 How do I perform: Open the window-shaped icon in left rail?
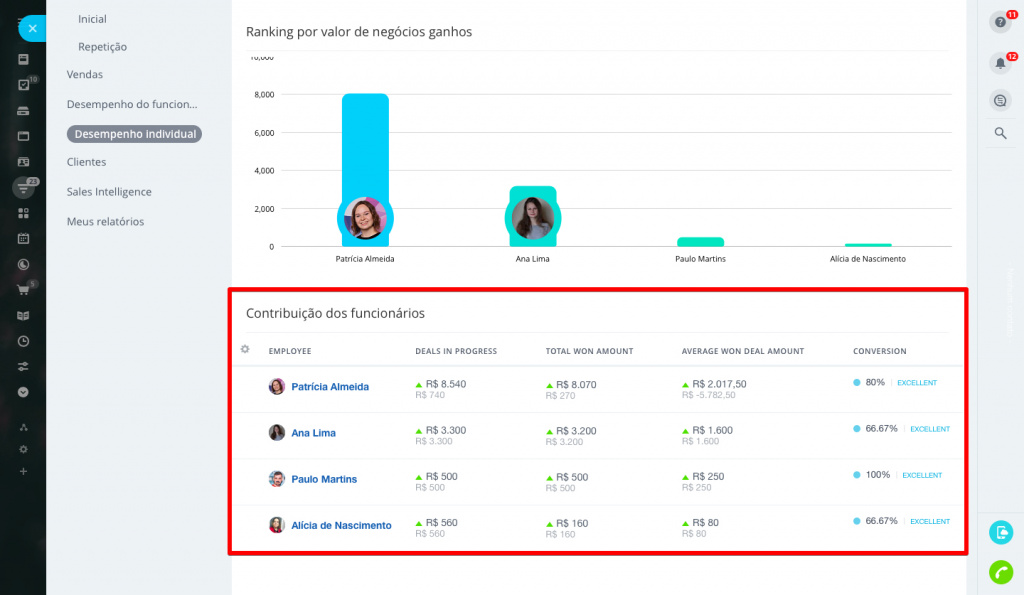click(24, 137)
